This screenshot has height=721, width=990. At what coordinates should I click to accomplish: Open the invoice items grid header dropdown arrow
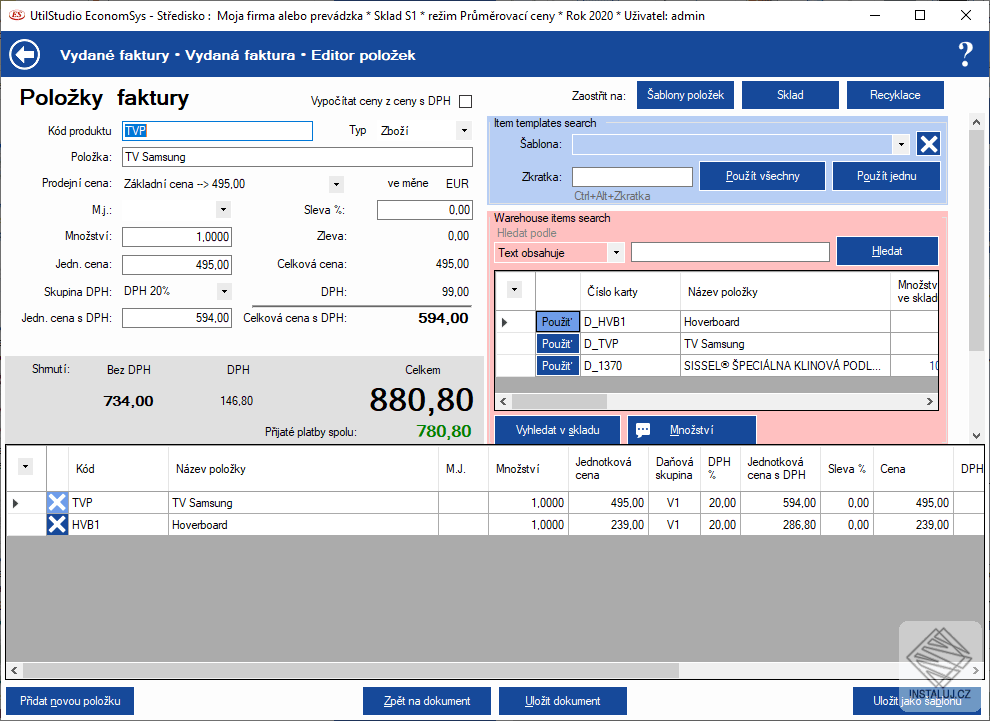25,467
